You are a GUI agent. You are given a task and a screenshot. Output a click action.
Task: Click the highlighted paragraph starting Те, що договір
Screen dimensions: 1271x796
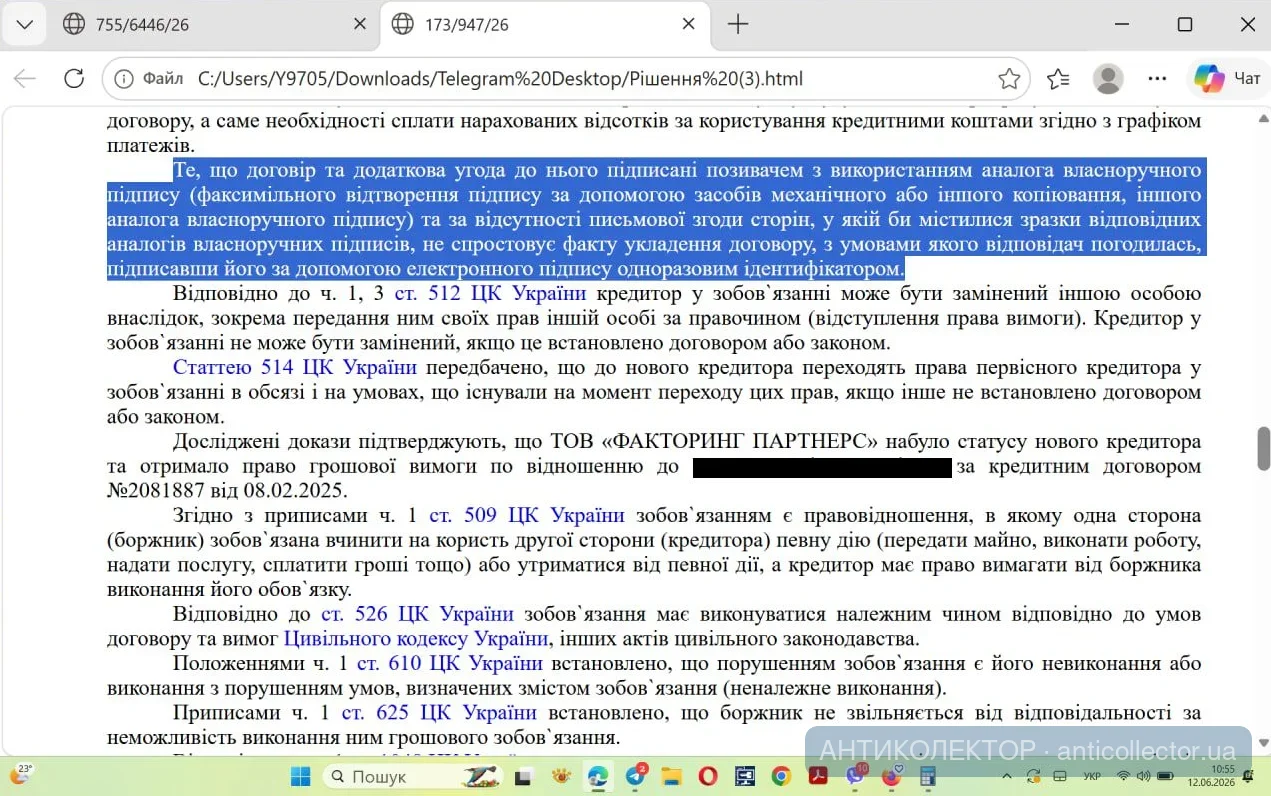[x=656, y=218]
